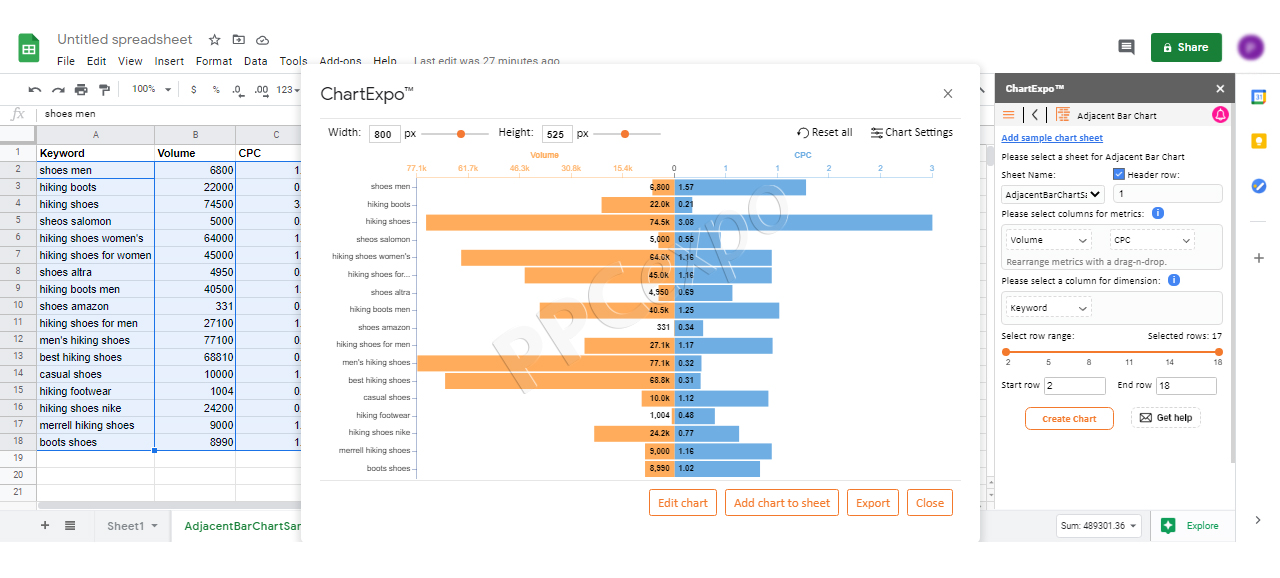Open the Explore panel

point(1190,525)
